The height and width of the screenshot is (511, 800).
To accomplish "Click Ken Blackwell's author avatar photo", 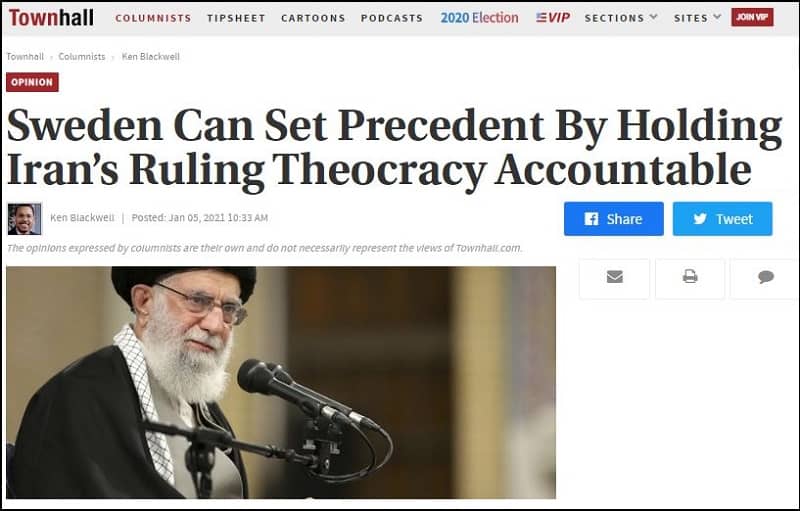I will 24,219.
